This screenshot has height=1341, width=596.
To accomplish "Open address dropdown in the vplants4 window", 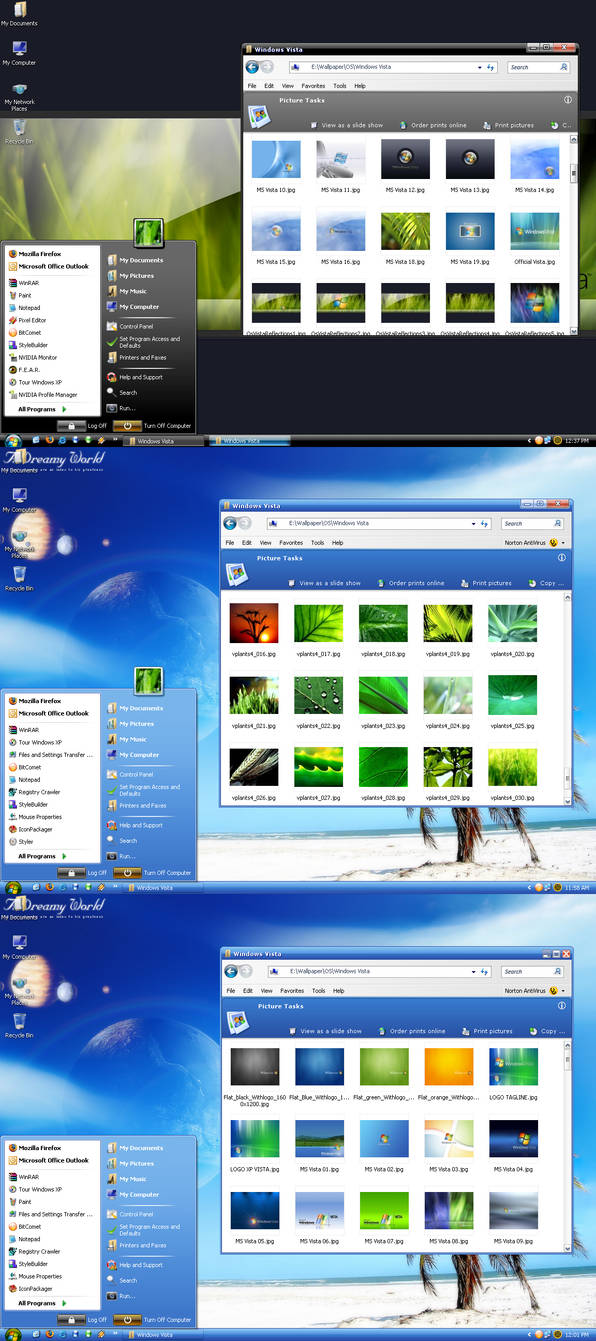I will (x=474, y=523).
